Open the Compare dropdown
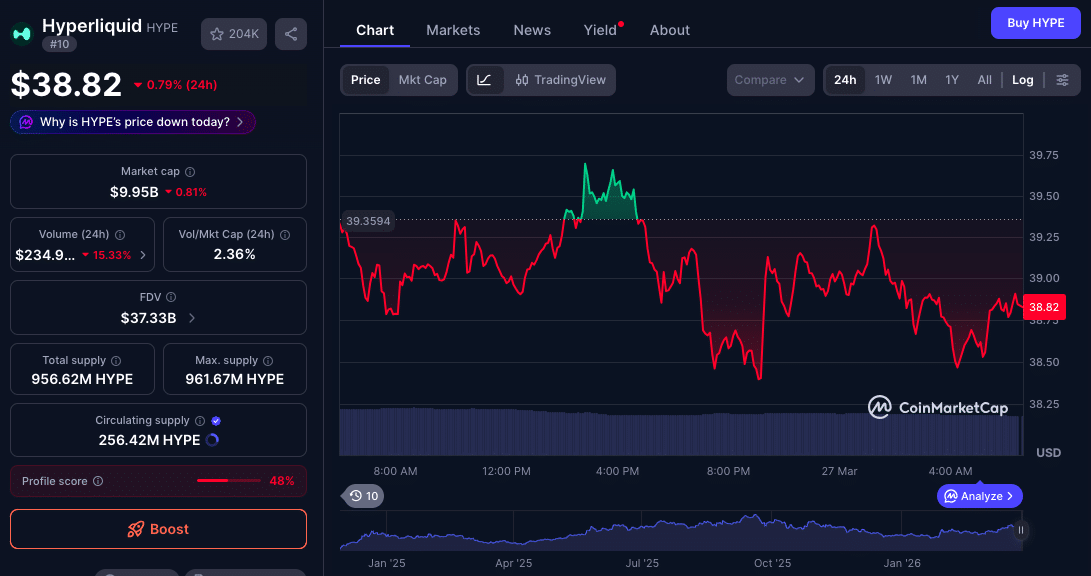This screenshot has width=1091, height=576. click(x=770, y=79)
